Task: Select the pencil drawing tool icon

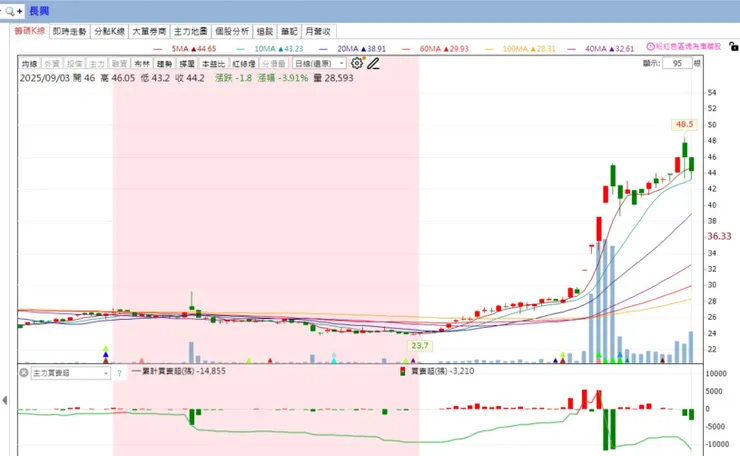Action: [x=373, y=63]
